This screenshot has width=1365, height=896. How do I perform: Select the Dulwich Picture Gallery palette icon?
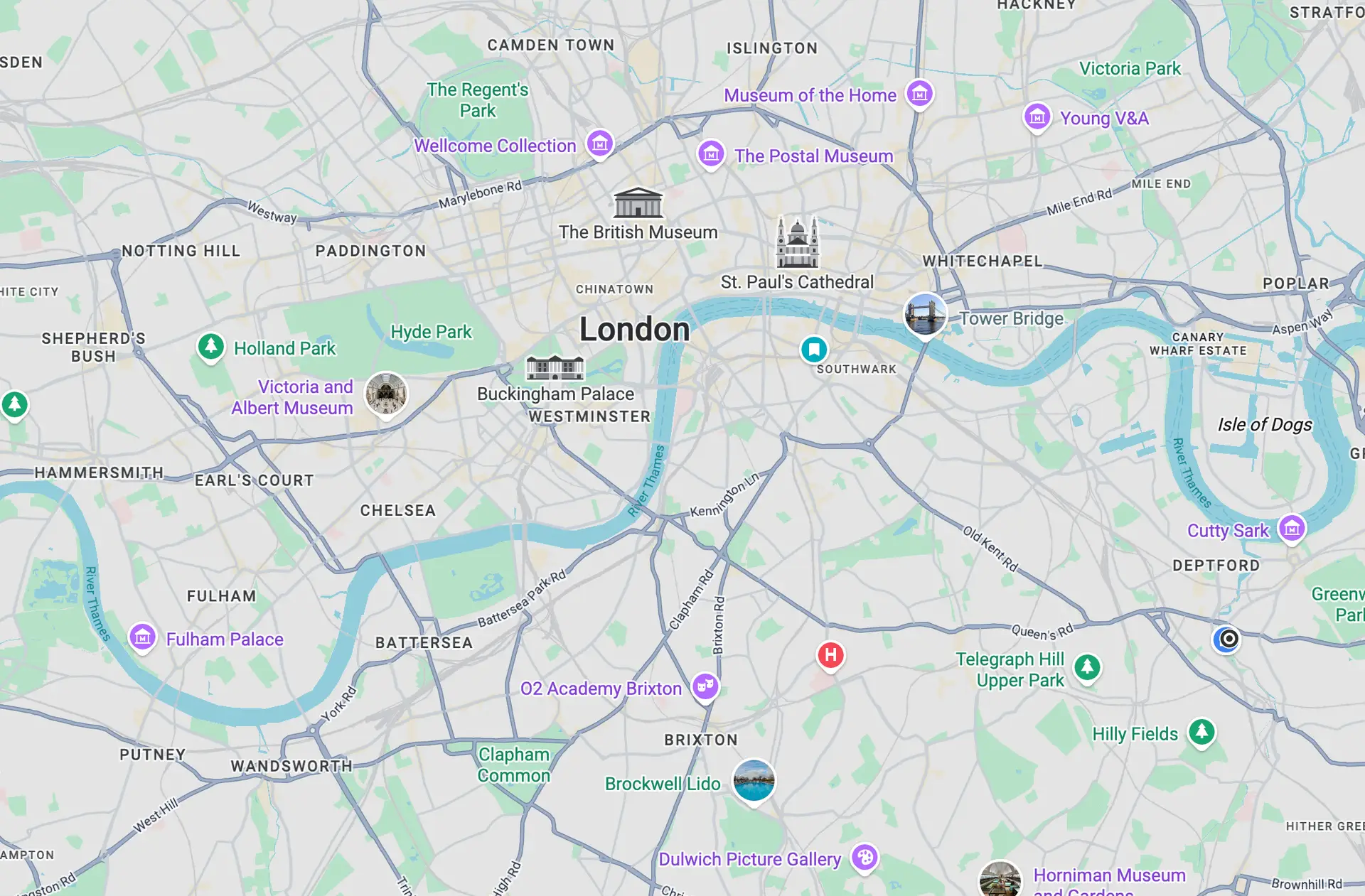pyautogui.click(x=864, y=858)
